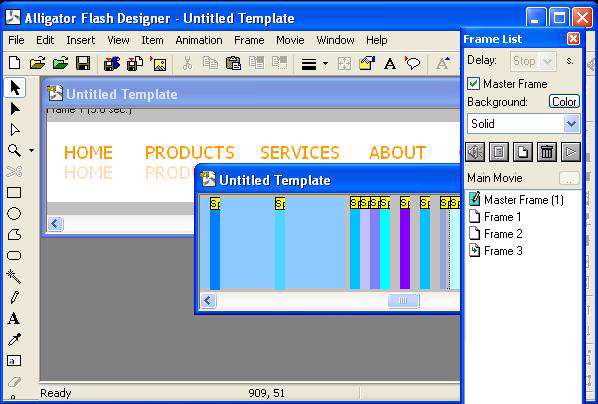Insert an image using the picture icon
The height and width of the screenshot is (404, 598).
coord(158,63)
